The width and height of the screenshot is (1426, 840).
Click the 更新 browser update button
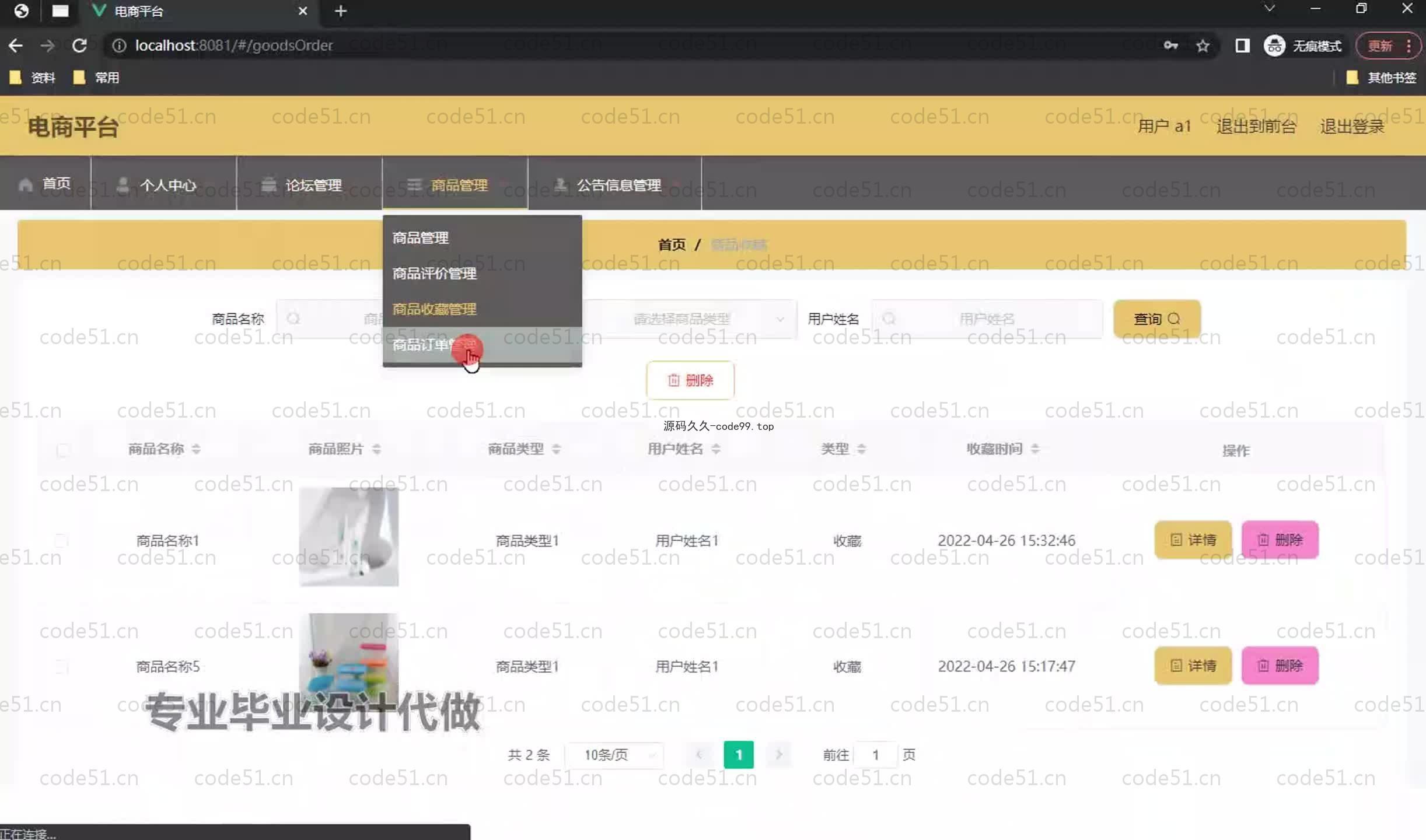coord(1380,45)
